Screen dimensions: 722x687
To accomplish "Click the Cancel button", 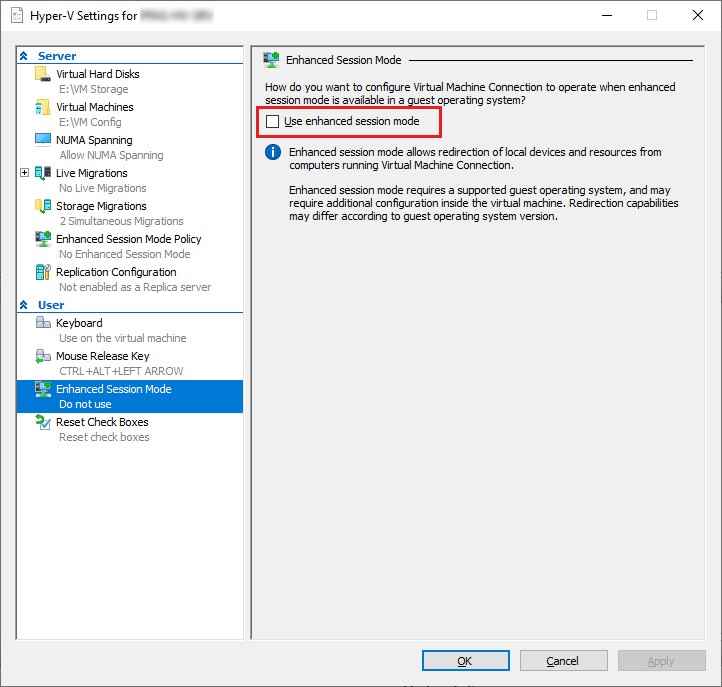I will (x=564, y=661).
